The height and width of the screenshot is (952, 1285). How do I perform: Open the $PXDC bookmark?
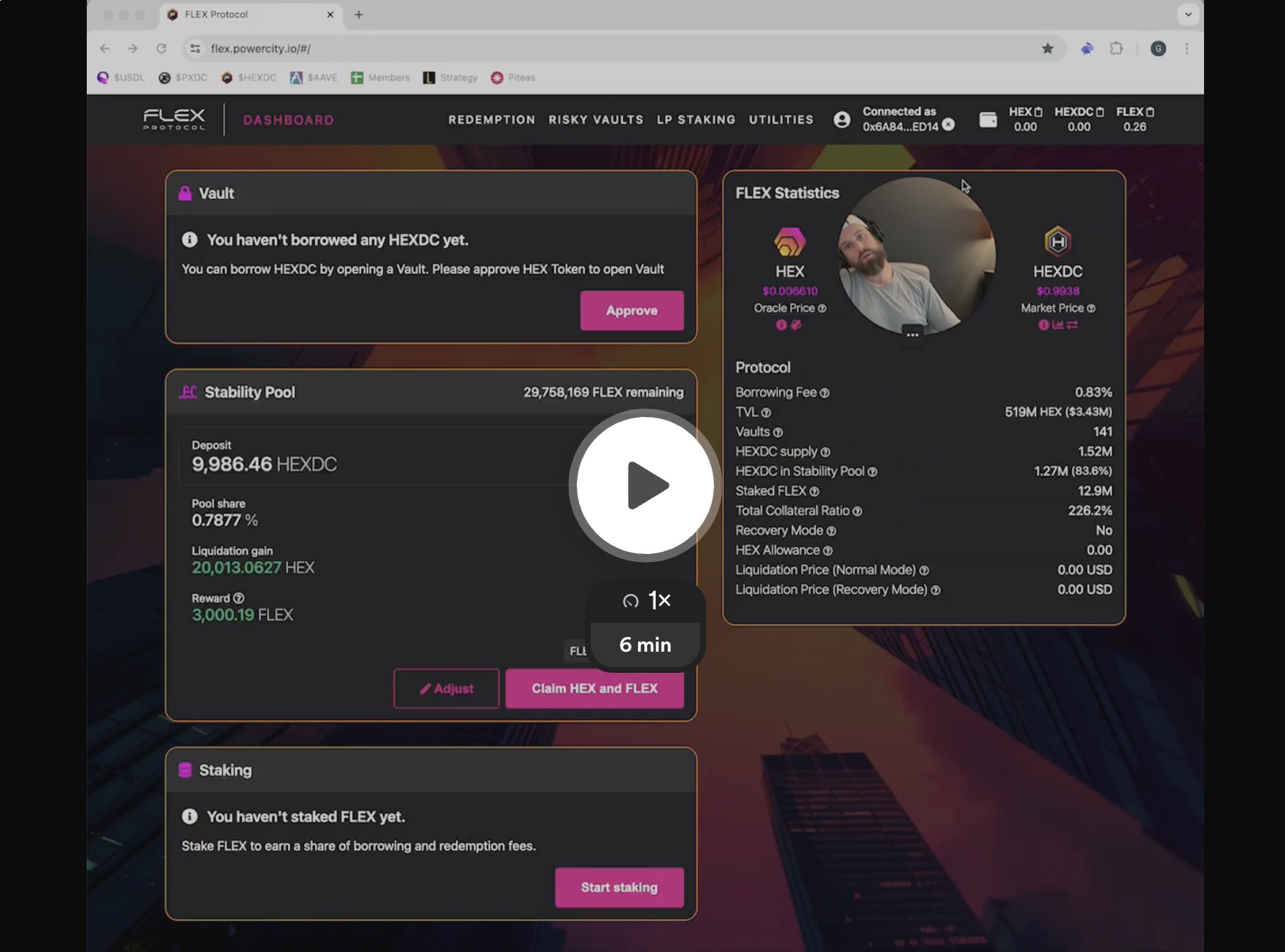183,77
